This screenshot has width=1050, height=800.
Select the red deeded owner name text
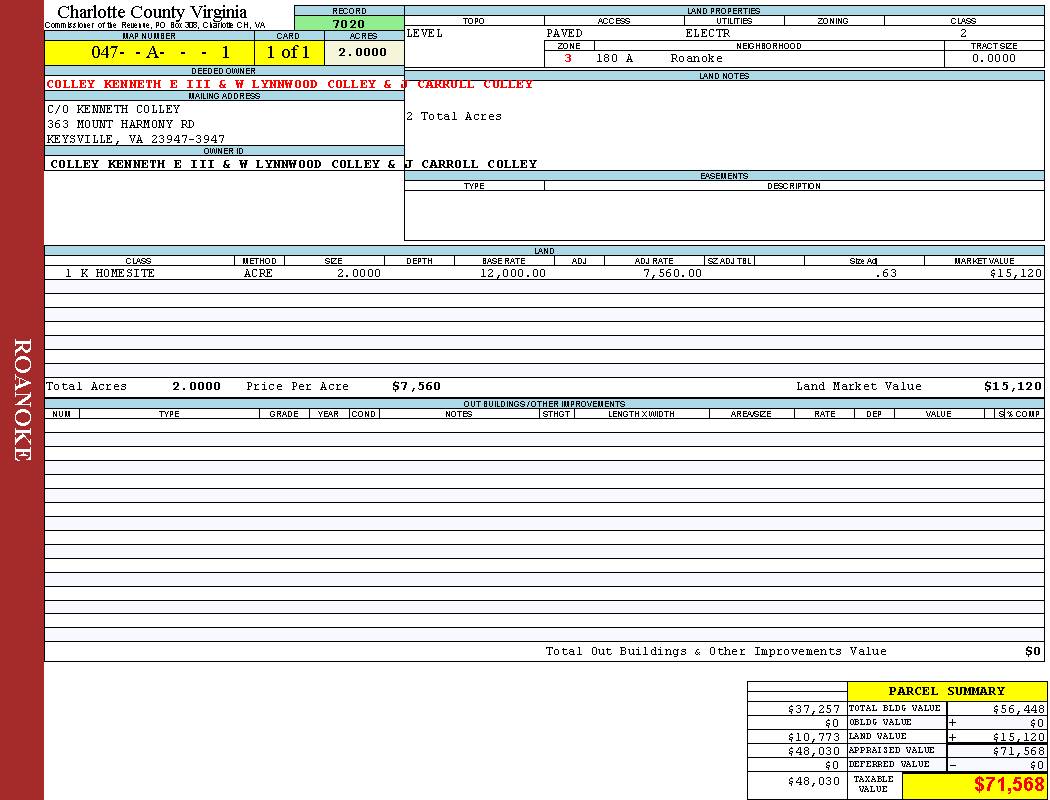tap(290, 84)
